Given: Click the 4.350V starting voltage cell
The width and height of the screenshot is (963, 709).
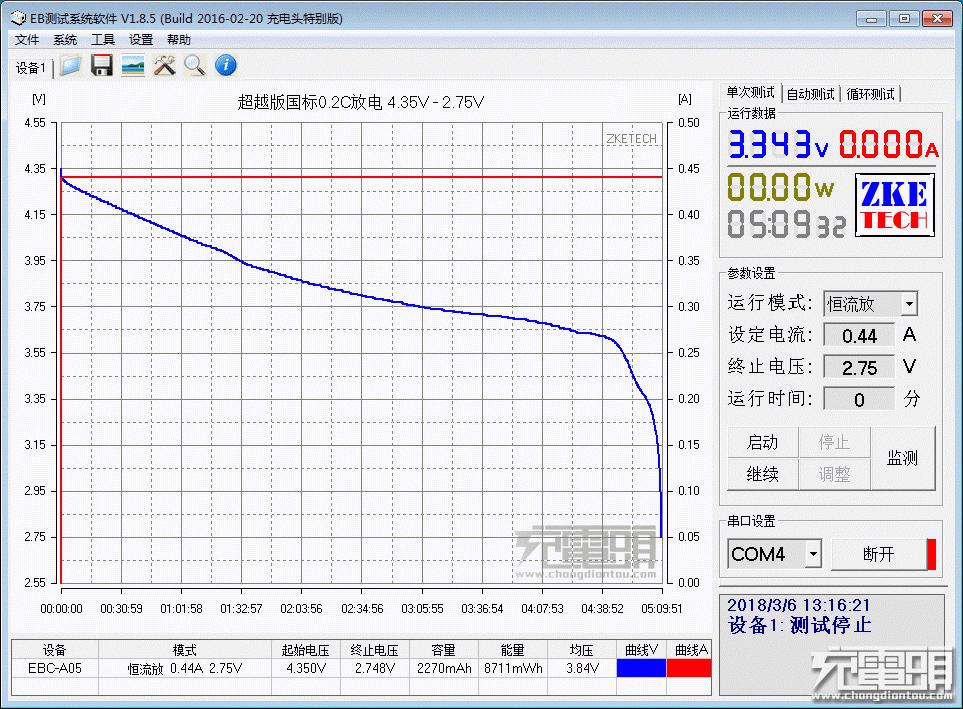Looking at the screenshot, I should point(306,668).
